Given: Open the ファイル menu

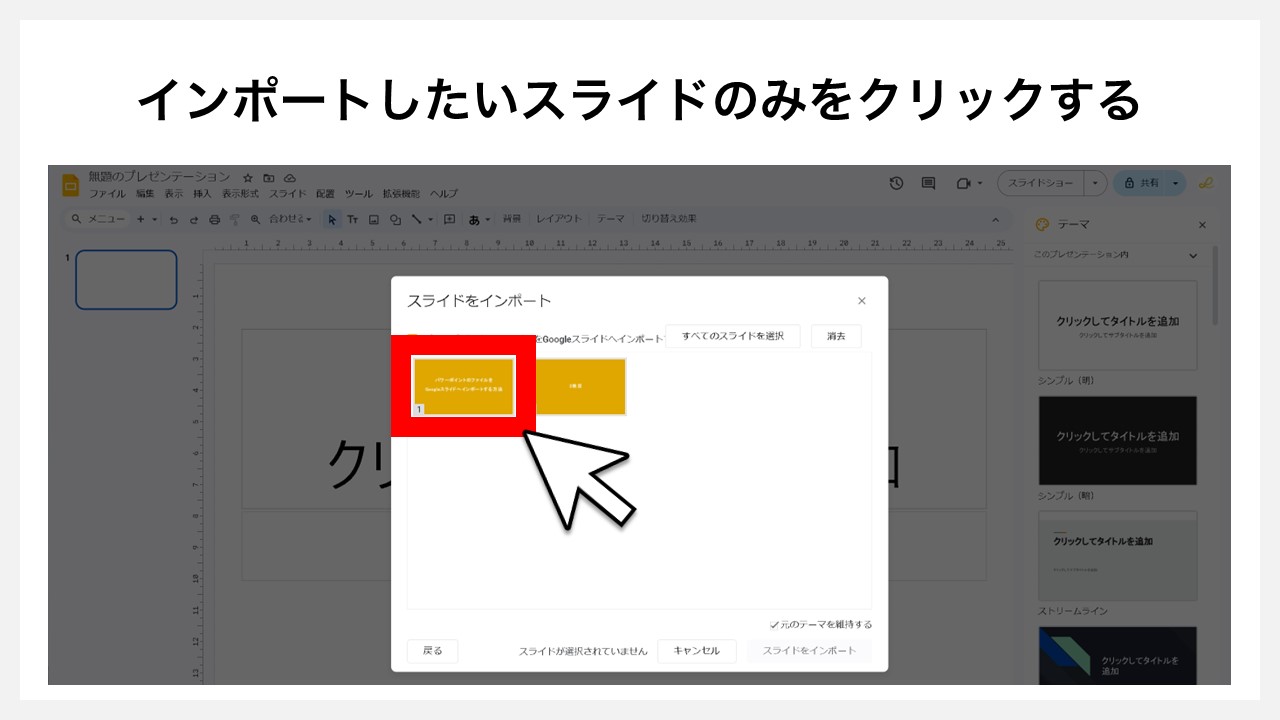Looking at the screenshot, I should tap(107, 193).
